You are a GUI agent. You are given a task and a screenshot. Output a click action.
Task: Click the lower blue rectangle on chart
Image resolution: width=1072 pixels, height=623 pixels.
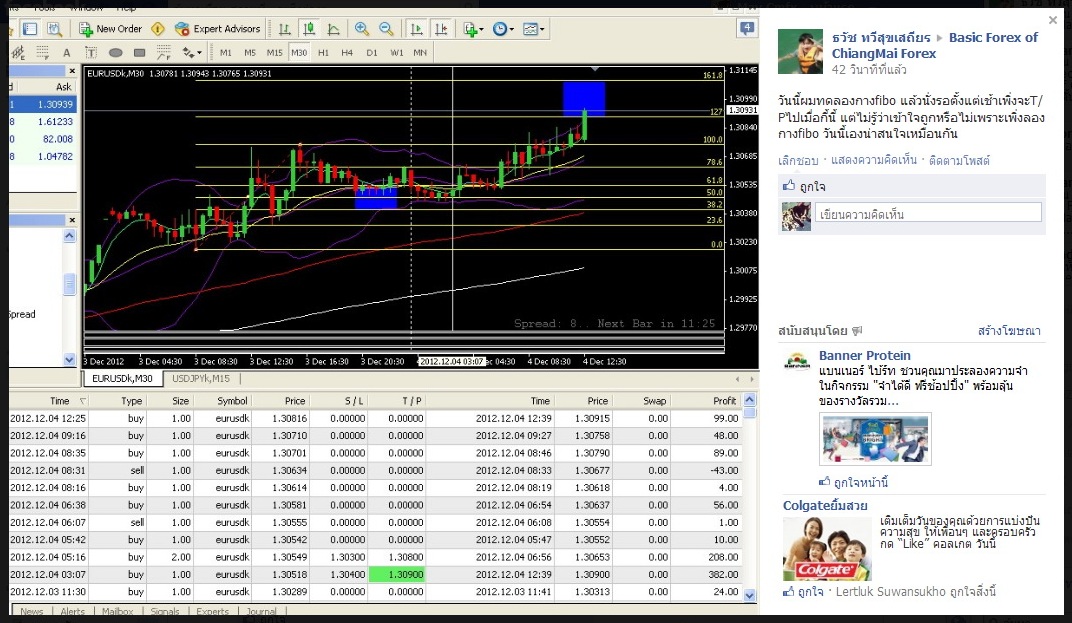coord(376,198)
